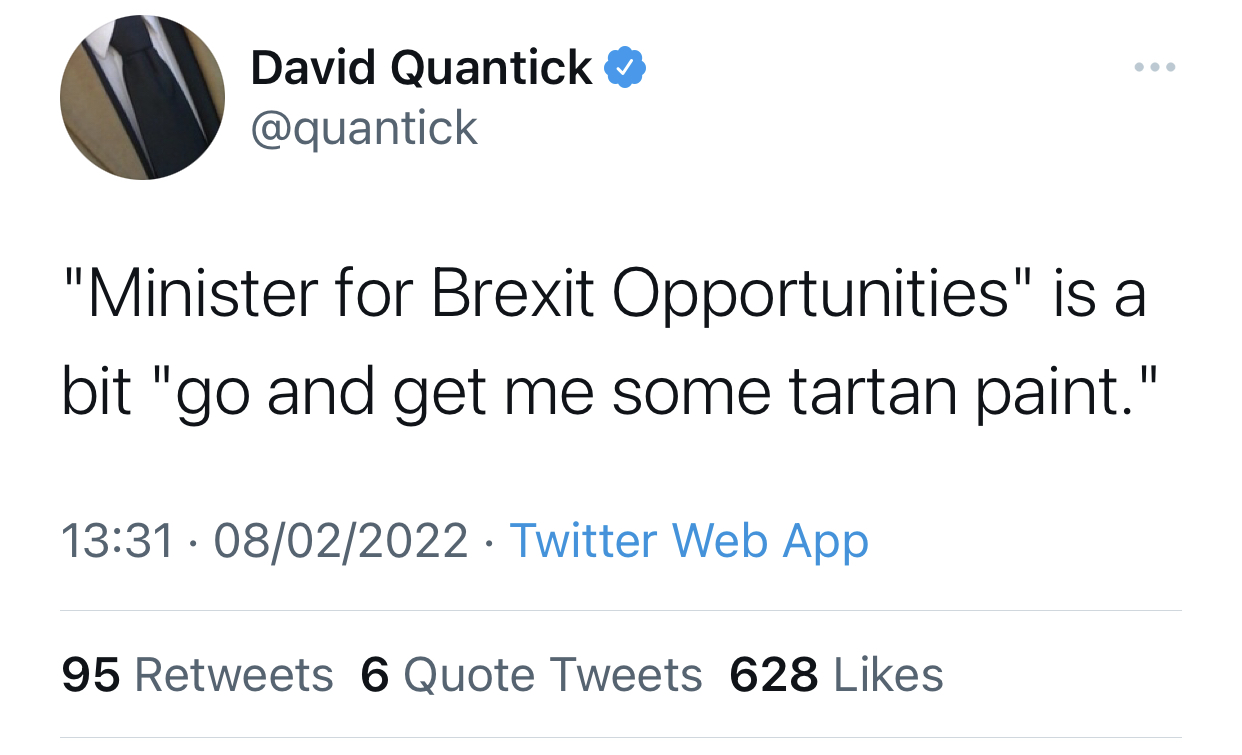Click the David Quantick display name
The image size is (1242, 755).
point(421,68)
